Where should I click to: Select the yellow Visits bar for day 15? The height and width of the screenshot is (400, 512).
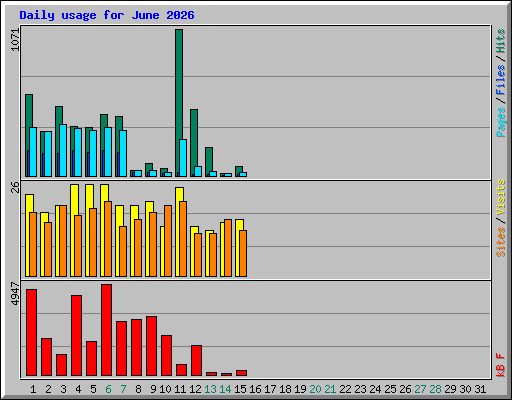[x=239, y=248]
